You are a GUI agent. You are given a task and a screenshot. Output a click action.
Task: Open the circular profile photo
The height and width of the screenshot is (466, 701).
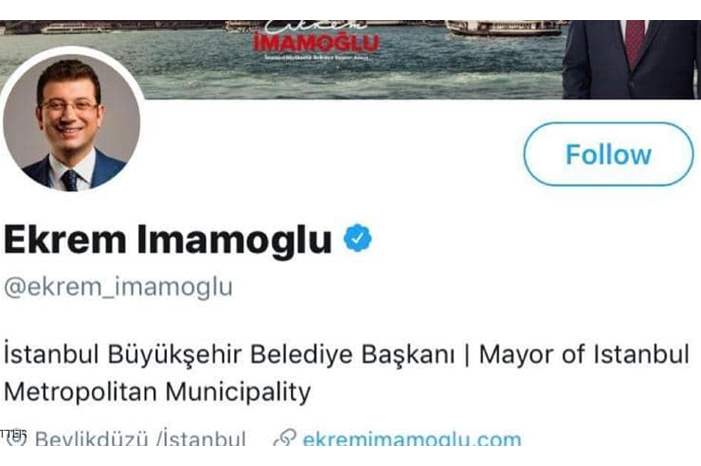click(x=72, y=123)
